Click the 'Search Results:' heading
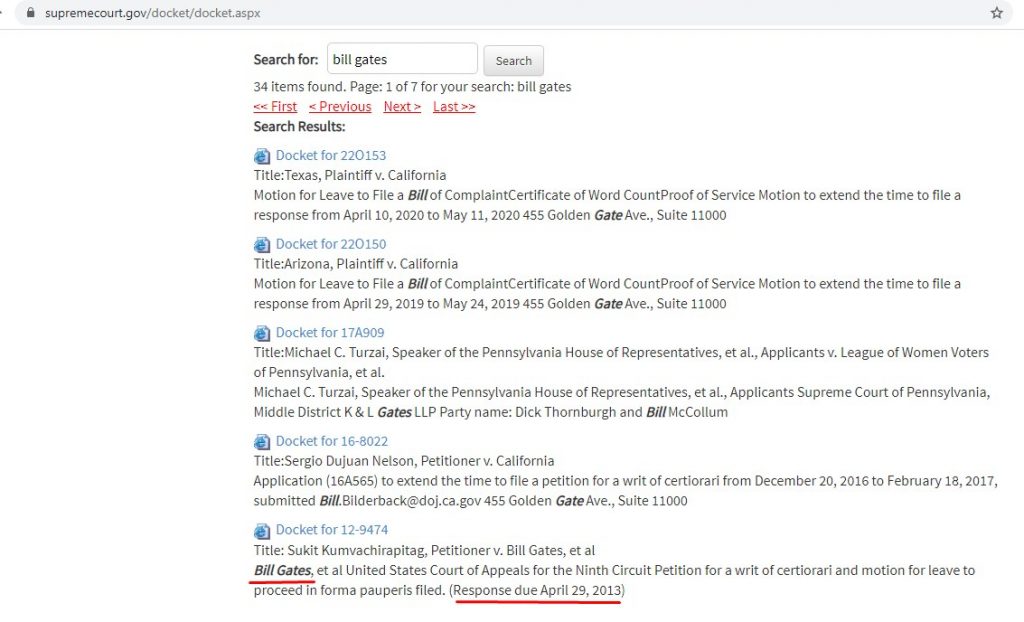This screenshot has height=622, width=1024. [299, 126]
